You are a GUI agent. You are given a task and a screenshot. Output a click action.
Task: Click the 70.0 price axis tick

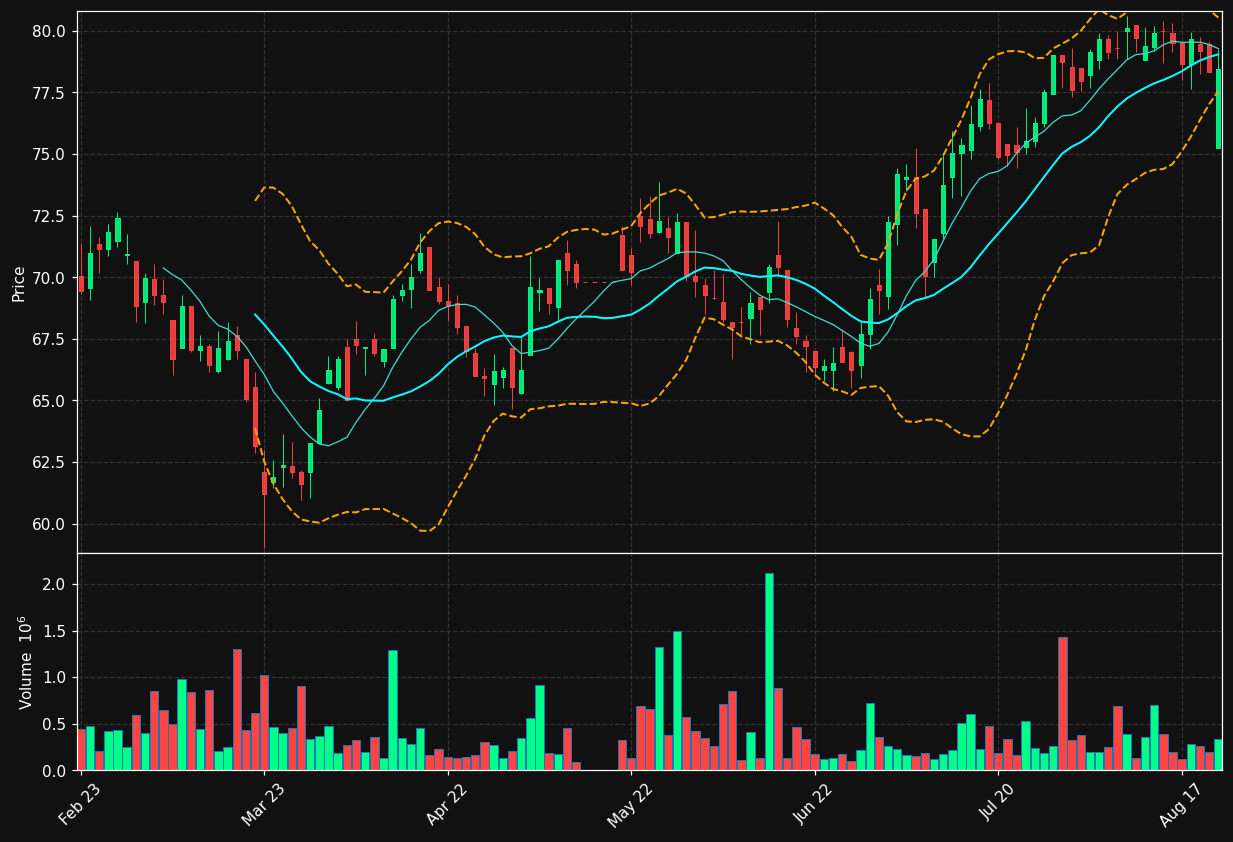[48, 278]
